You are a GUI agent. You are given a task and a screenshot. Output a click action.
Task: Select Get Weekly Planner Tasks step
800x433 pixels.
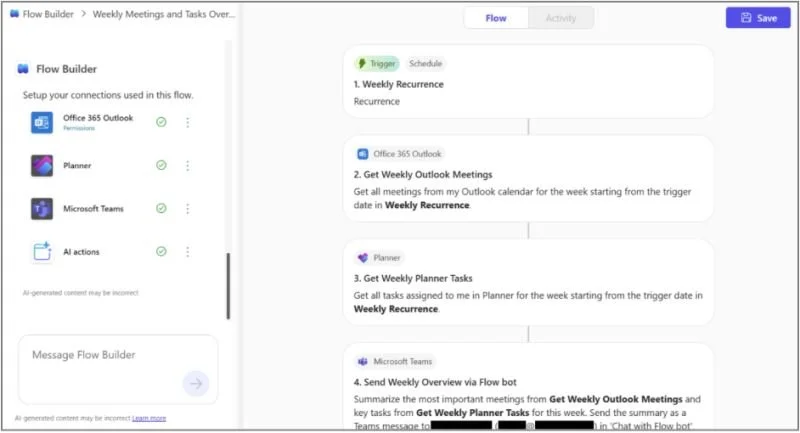pyautogui.click(x=413, y=278)
